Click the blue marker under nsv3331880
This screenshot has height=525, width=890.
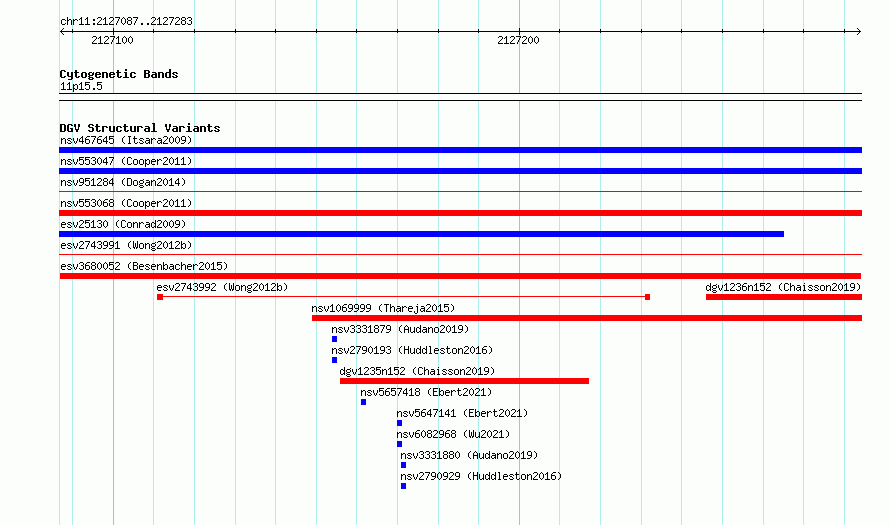coord(404,465)
